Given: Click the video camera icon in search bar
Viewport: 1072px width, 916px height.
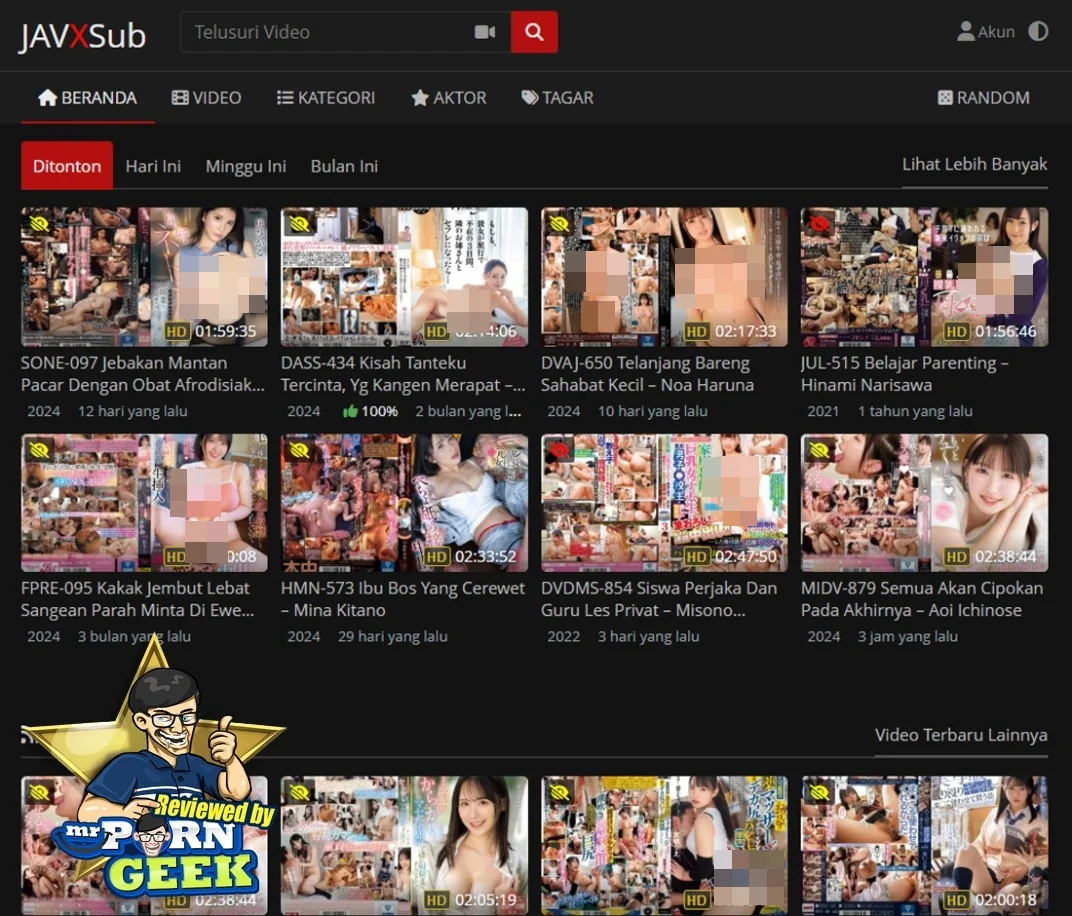Looking at the screenshot, I should 485,32.
